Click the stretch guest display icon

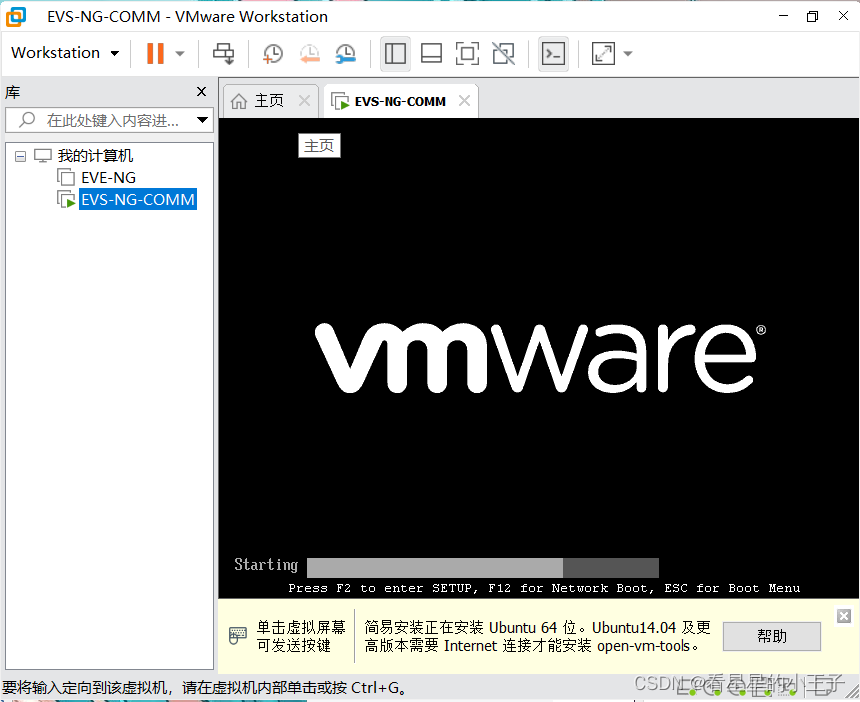[603, 53]
